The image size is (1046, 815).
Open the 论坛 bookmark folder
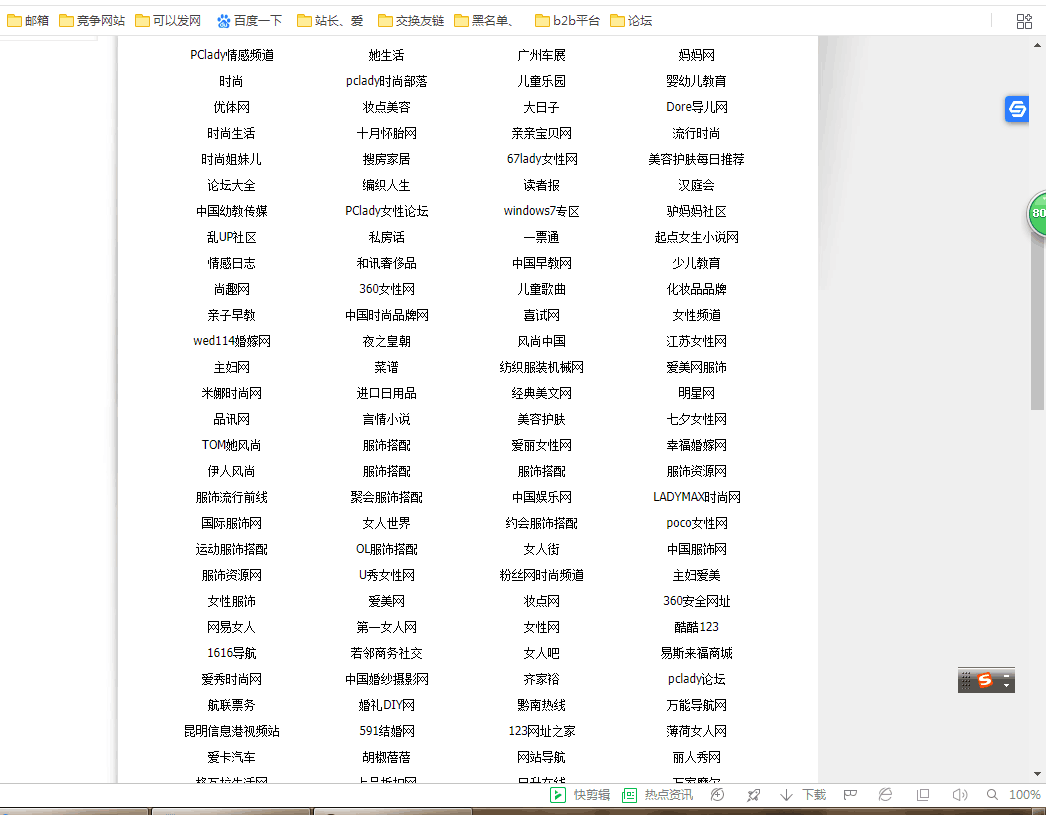631,21
